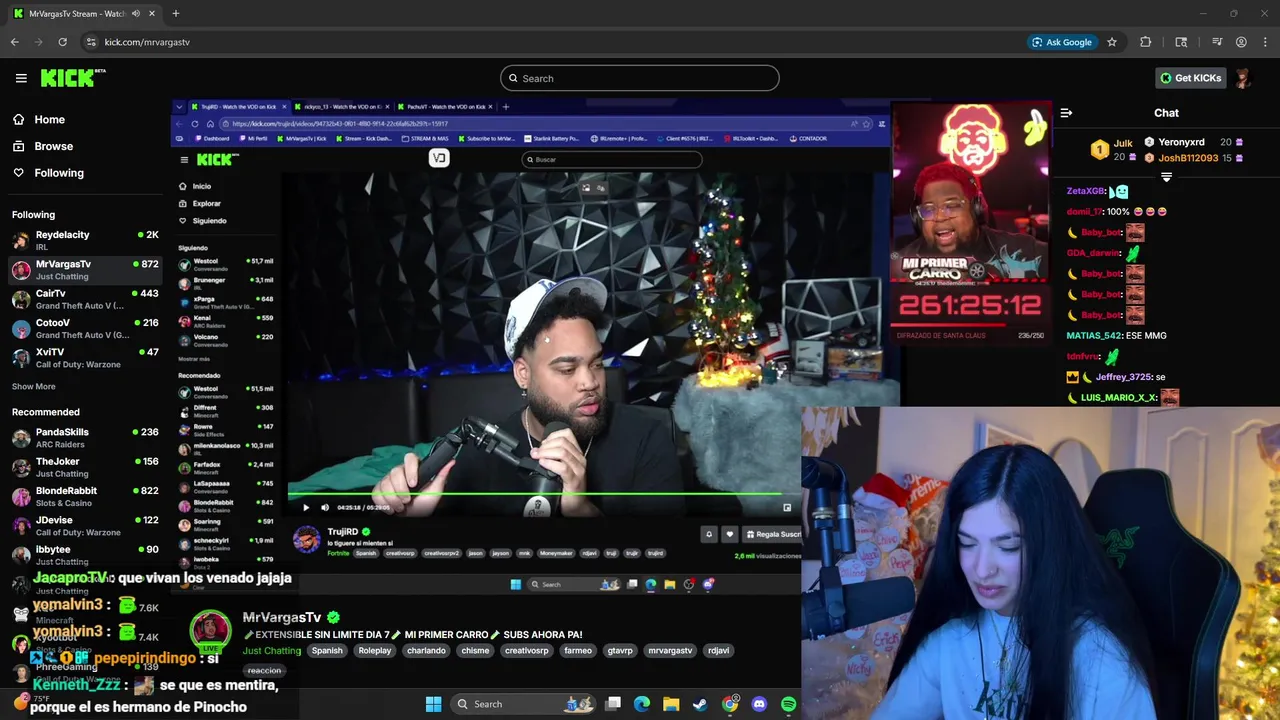Open the JDevise recommended channel
Image resolution: width=1280 pixels, height=720 pixels.
[x=85, y=525]
